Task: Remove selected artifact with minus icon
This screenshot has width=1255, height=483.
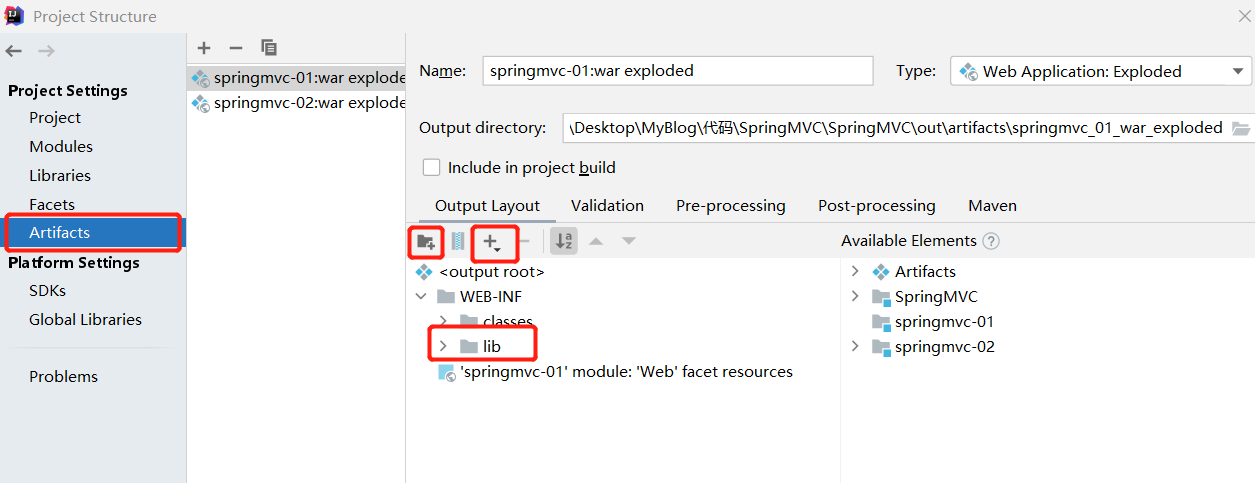Action: 236,47
